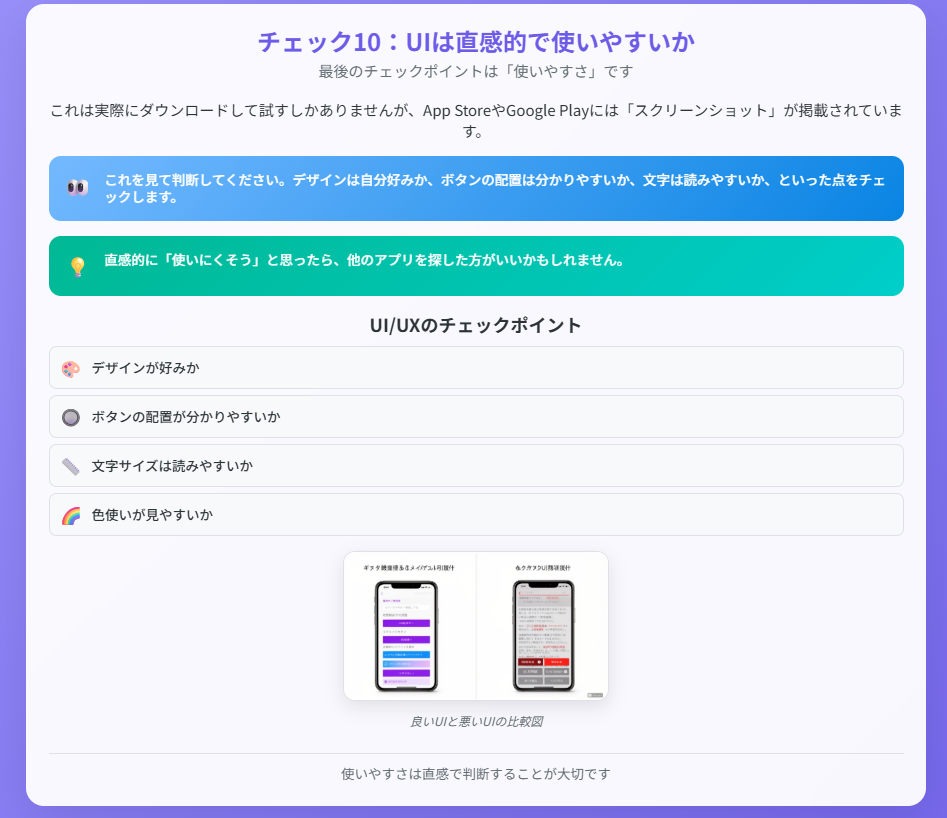947x818 pixels.
Task: Click the watermark badge in the comparison image corner
Action: 596,695
